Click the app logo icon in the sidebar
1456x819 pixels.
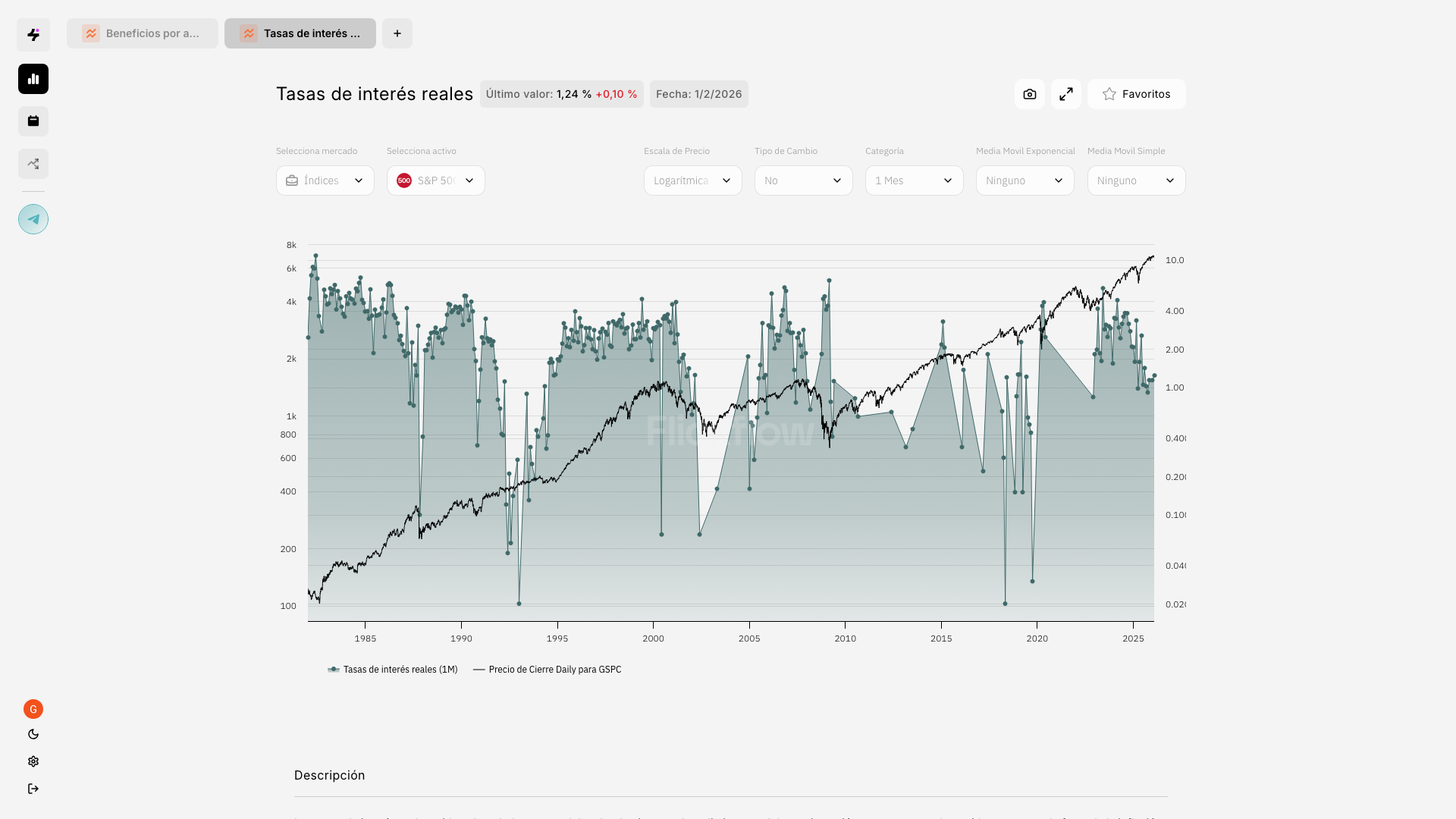tap(33, 35)
